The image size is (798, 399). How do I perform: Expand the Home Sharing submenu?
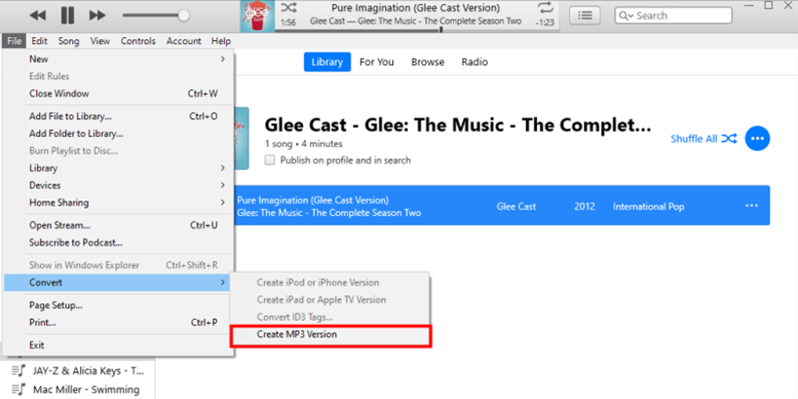[118, 203]
